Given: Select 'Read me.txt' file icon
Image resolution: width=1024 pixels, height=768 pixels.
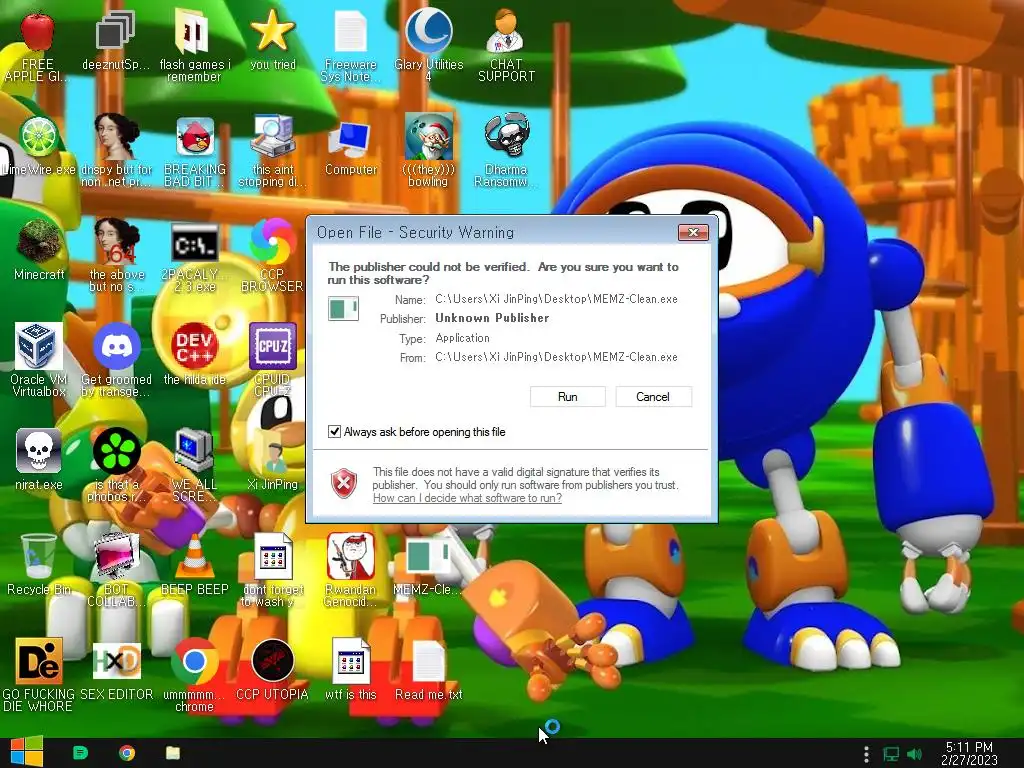Looking at the screenshot, I should click(x=428, y=671).
